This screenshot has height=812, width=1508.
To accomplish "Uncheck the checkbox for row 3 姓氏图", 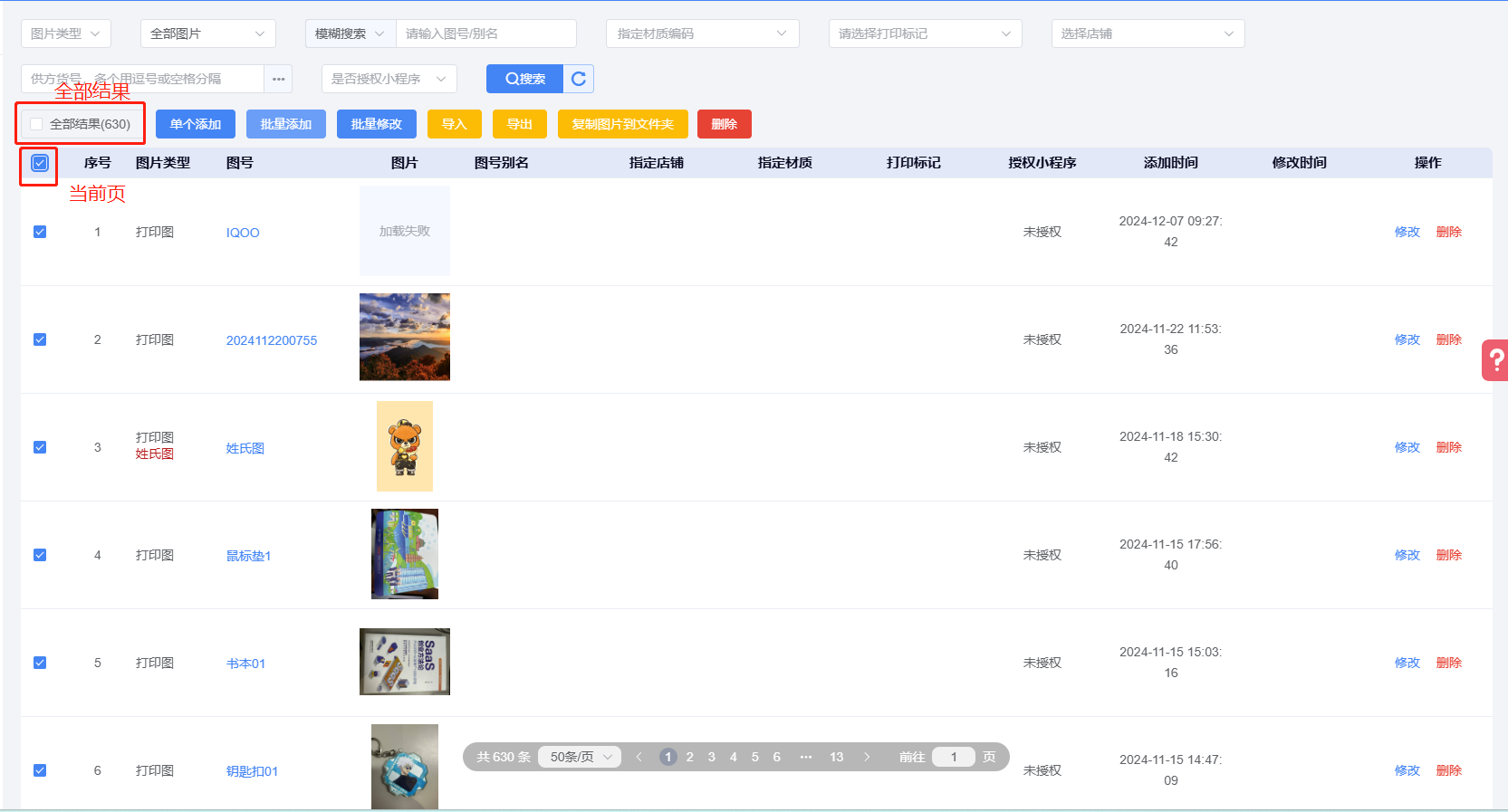I will coord(40,447).
